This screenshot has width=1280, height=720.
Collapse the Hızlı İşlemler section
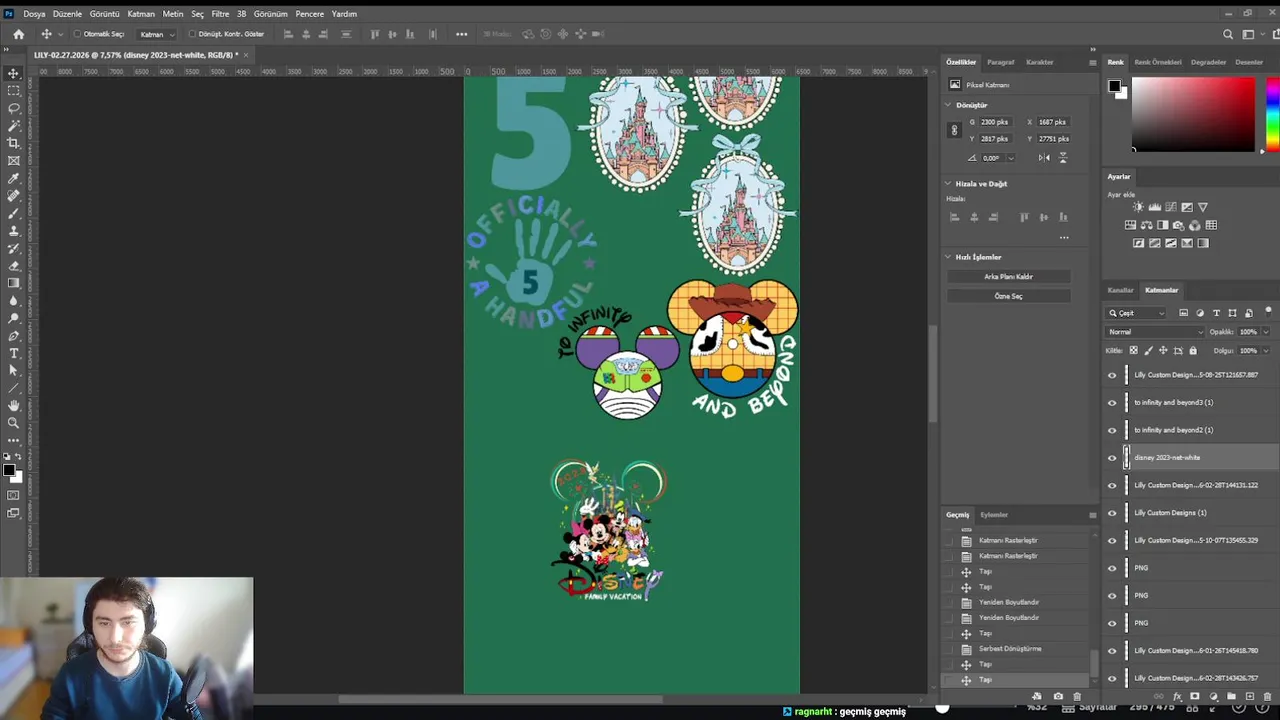tap(948, 257)
